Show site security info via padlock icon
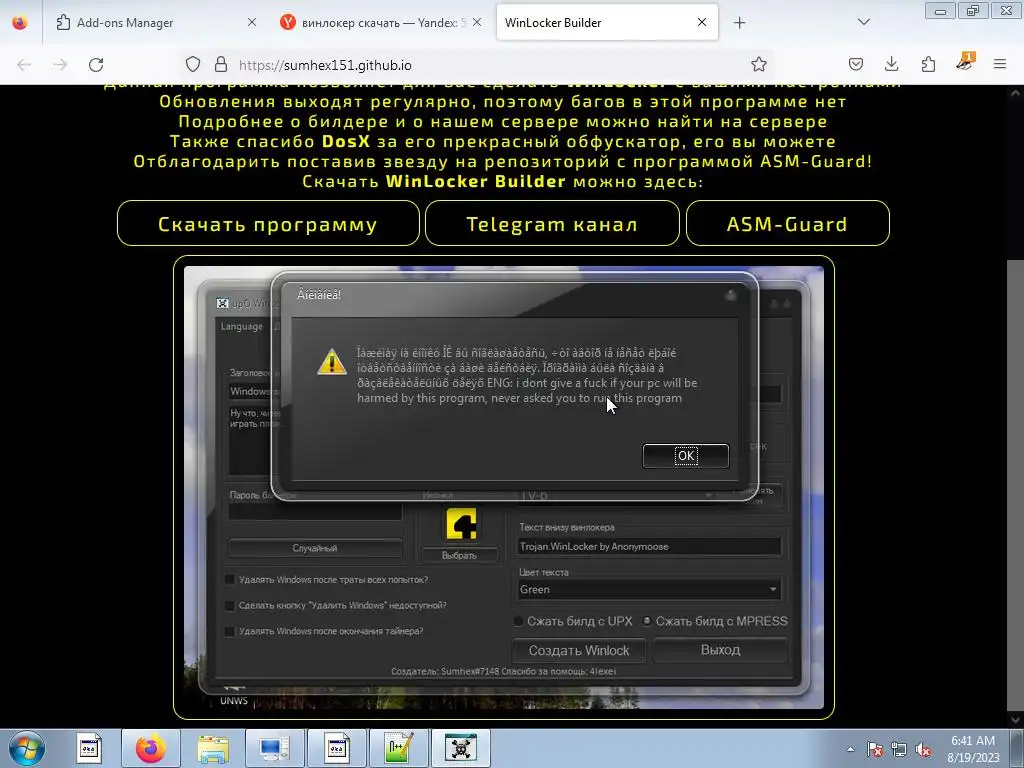 pos(221,65)
